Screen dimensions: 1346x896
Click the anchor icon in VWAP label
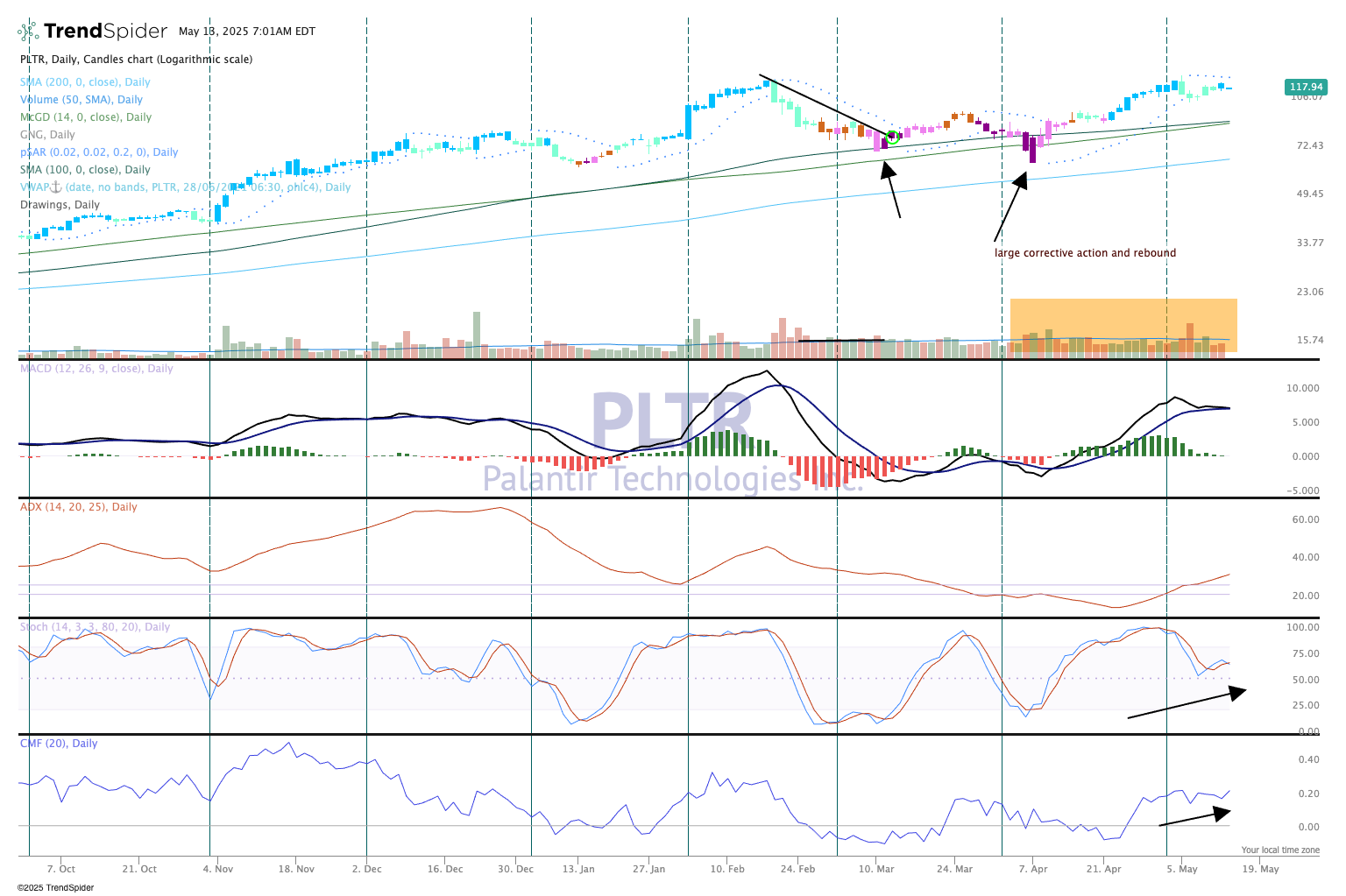pyautogui.click(x=54, y=187)
